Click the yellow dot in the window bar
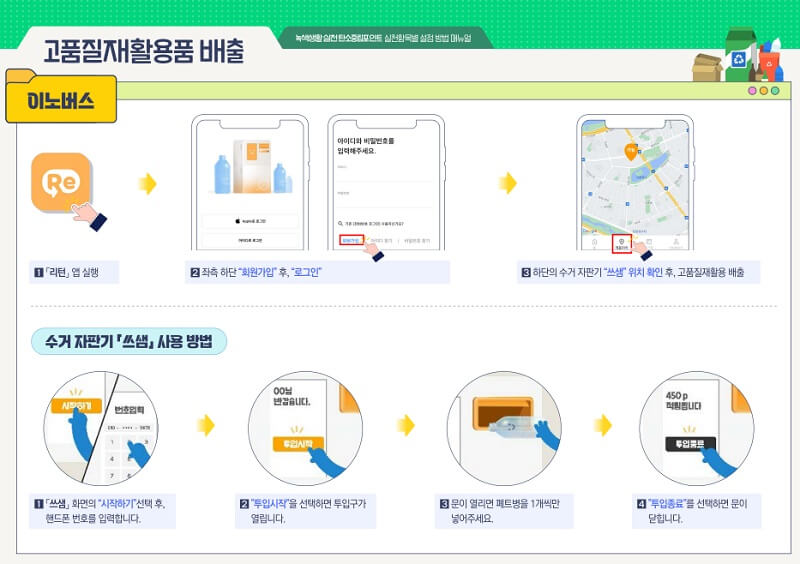Screen dimensions: 800x564 [x=764, y=91]
